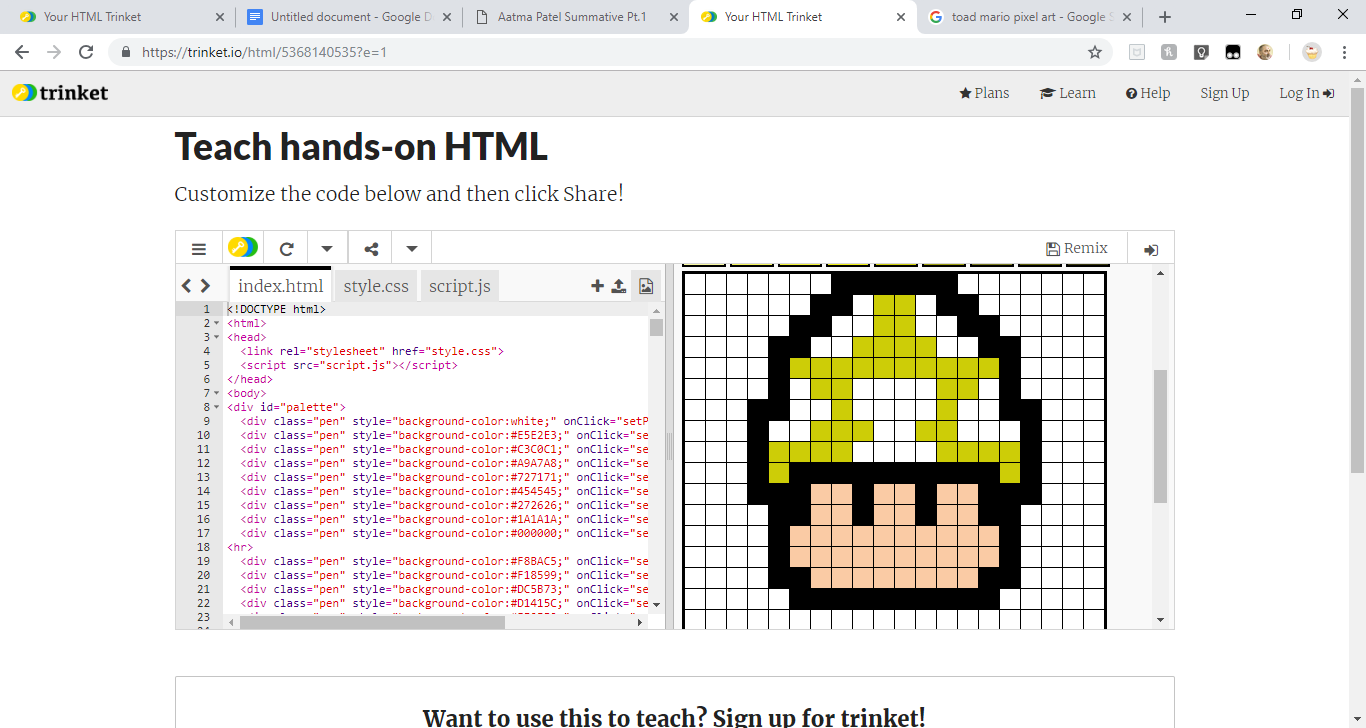Switch to Untitled document Google Docs tab

pos(349,17)
